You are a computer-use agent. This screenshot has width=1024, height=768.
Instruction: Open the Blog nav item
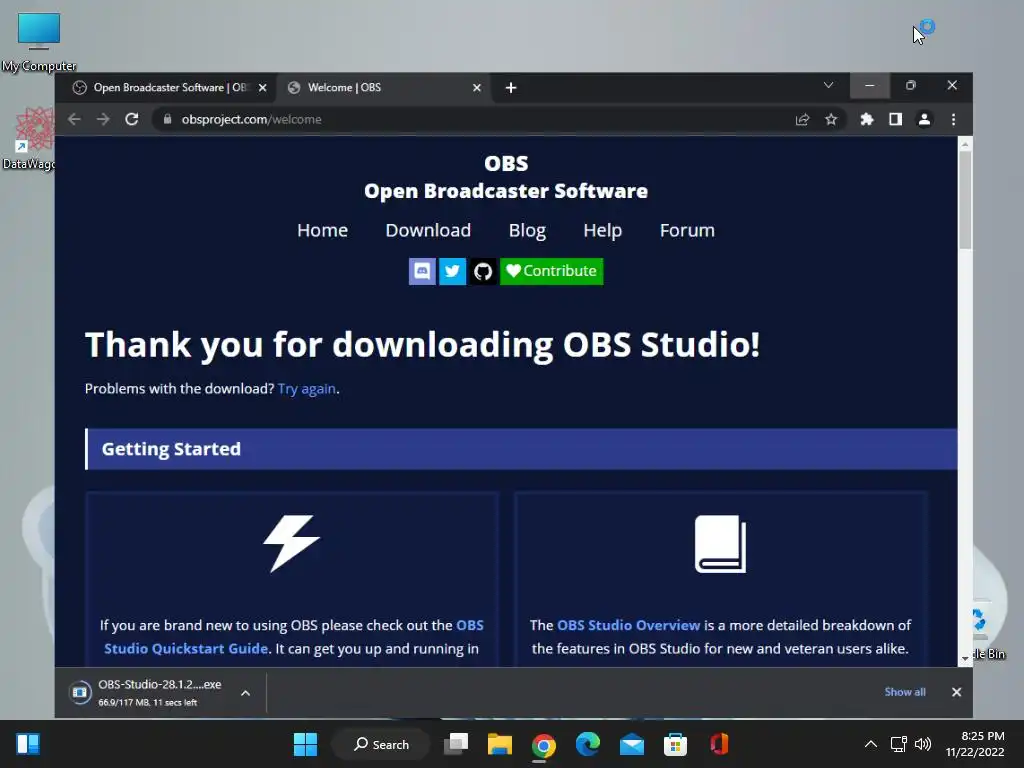click(527, 231)
